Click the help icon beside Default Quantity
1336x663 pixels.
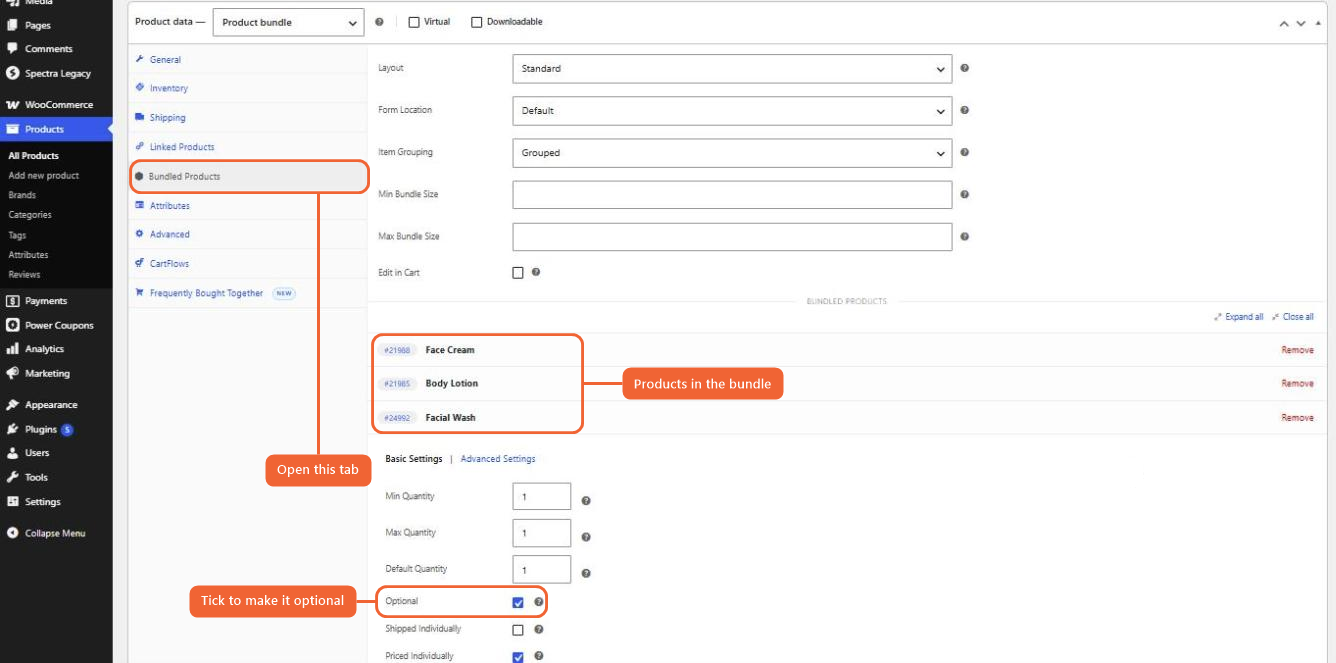(x=586, y=573)
